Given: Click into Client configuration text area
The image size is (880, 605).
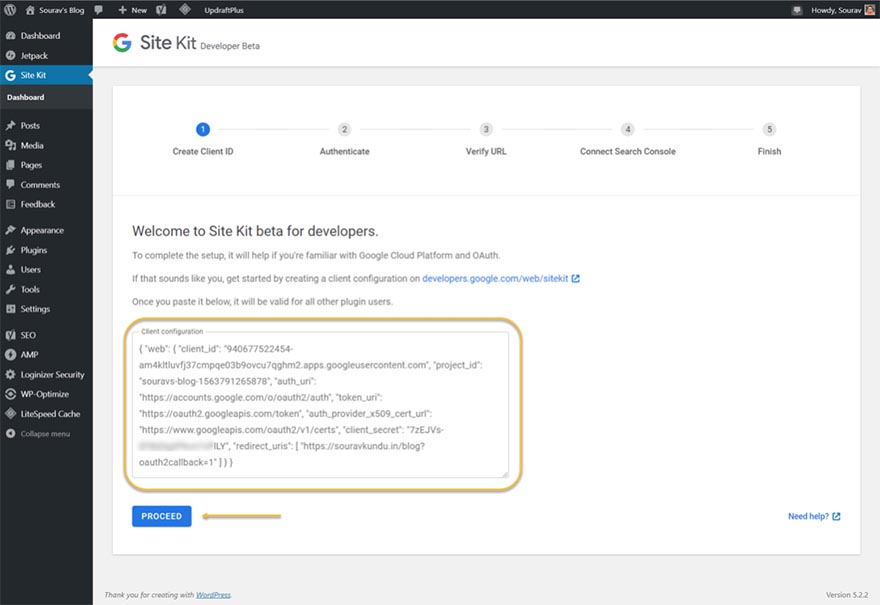Looking at the screenshot, I should [321, 405].
